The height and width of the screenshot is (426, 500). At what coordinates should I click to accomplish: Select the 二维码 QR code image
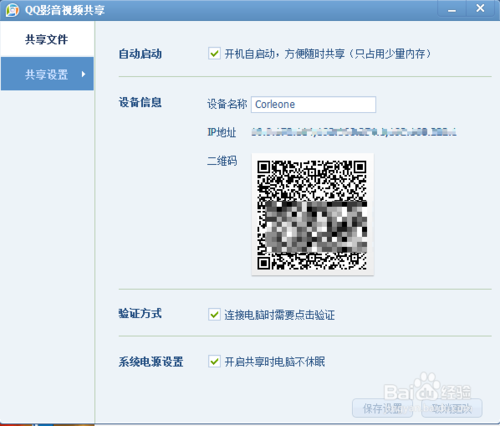tap(312, 215)
